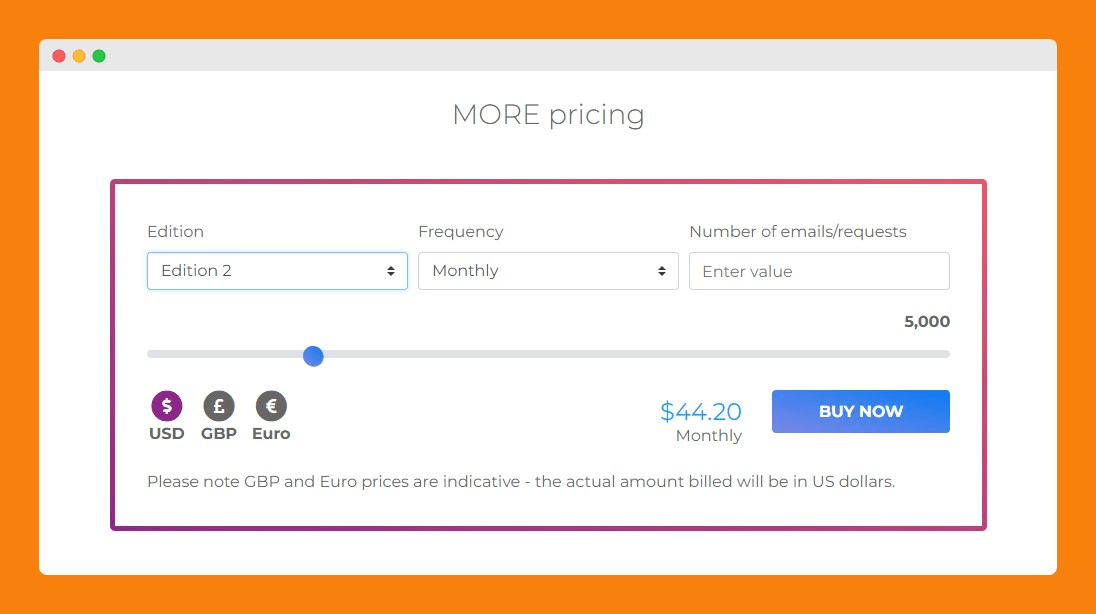Viewport: 1096px width, 614px height.
Task: Switch currency with the GBP pound icon
Action: 219,406
